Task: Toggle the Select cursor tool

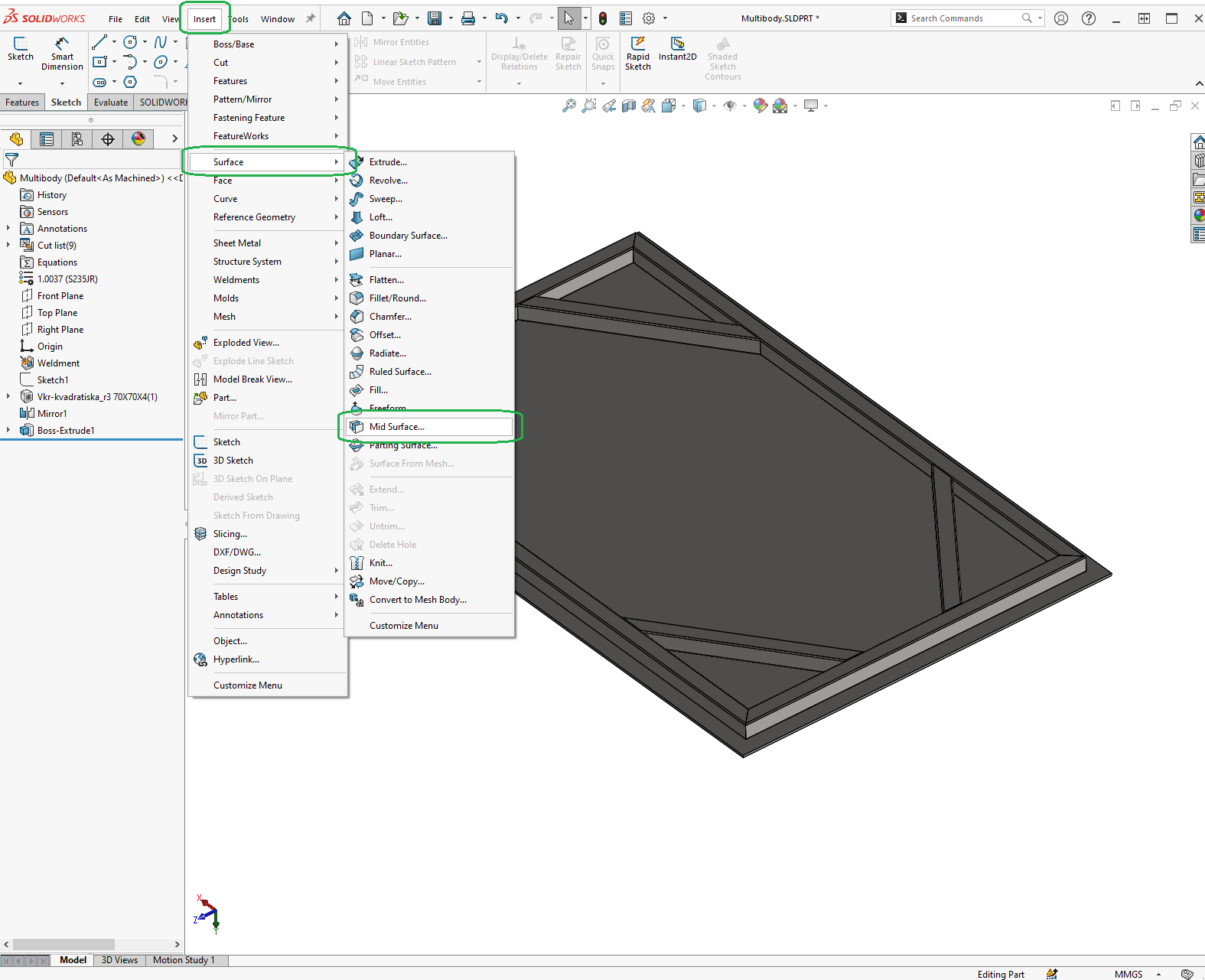Action: click(x=568, y=18)
